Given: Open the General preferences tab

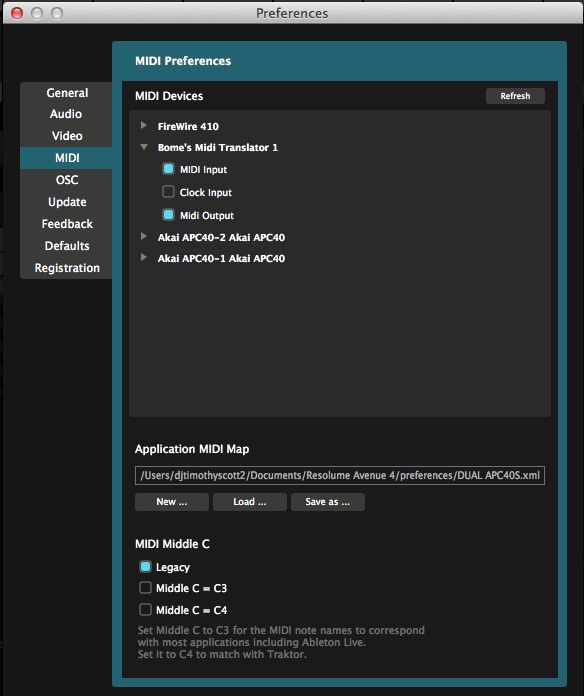Looking at the screenshot, I should [x=67, y=93].
